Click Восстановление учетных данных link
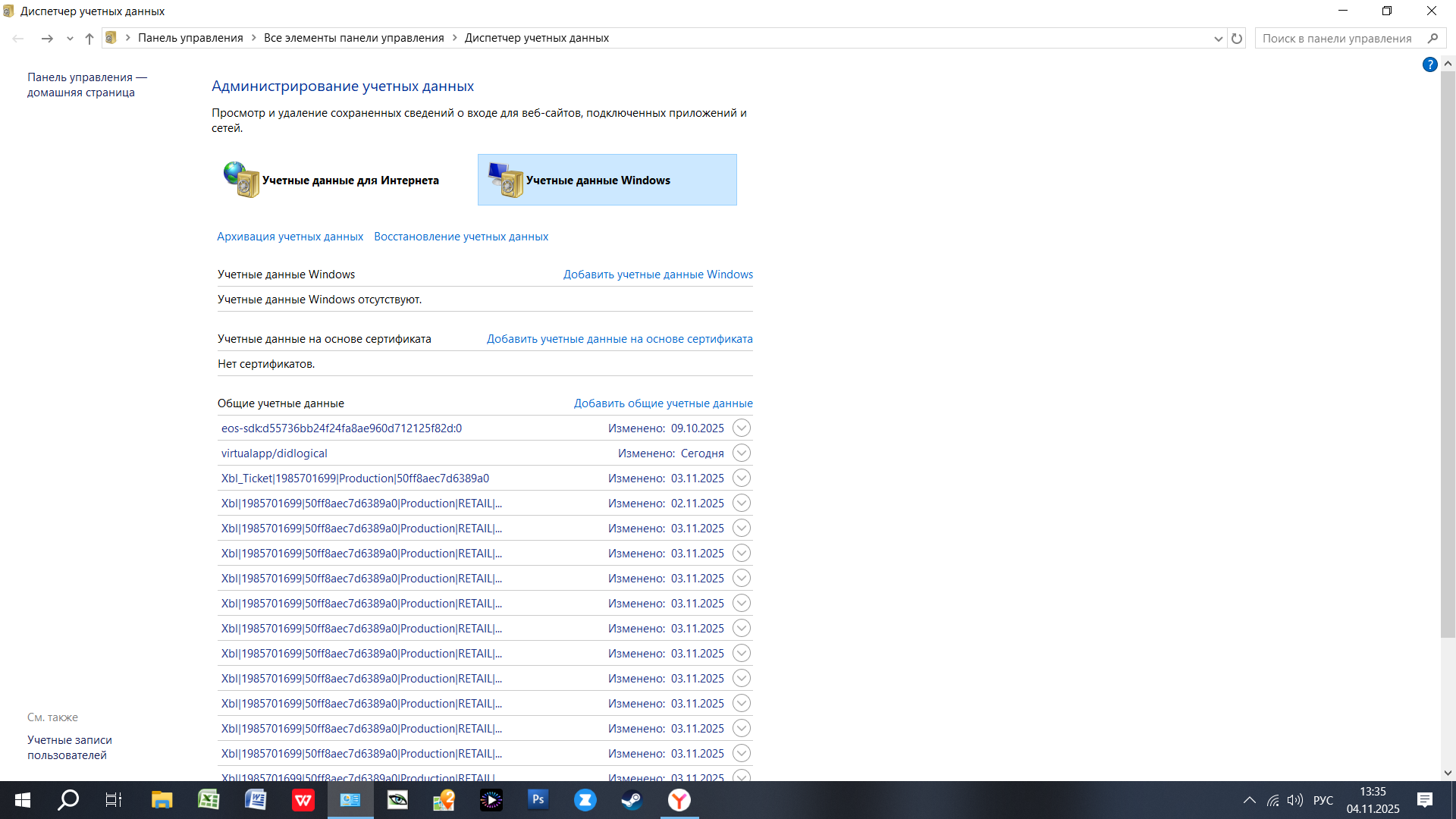Screen dimensions: 1456x819 pos(460,237)
